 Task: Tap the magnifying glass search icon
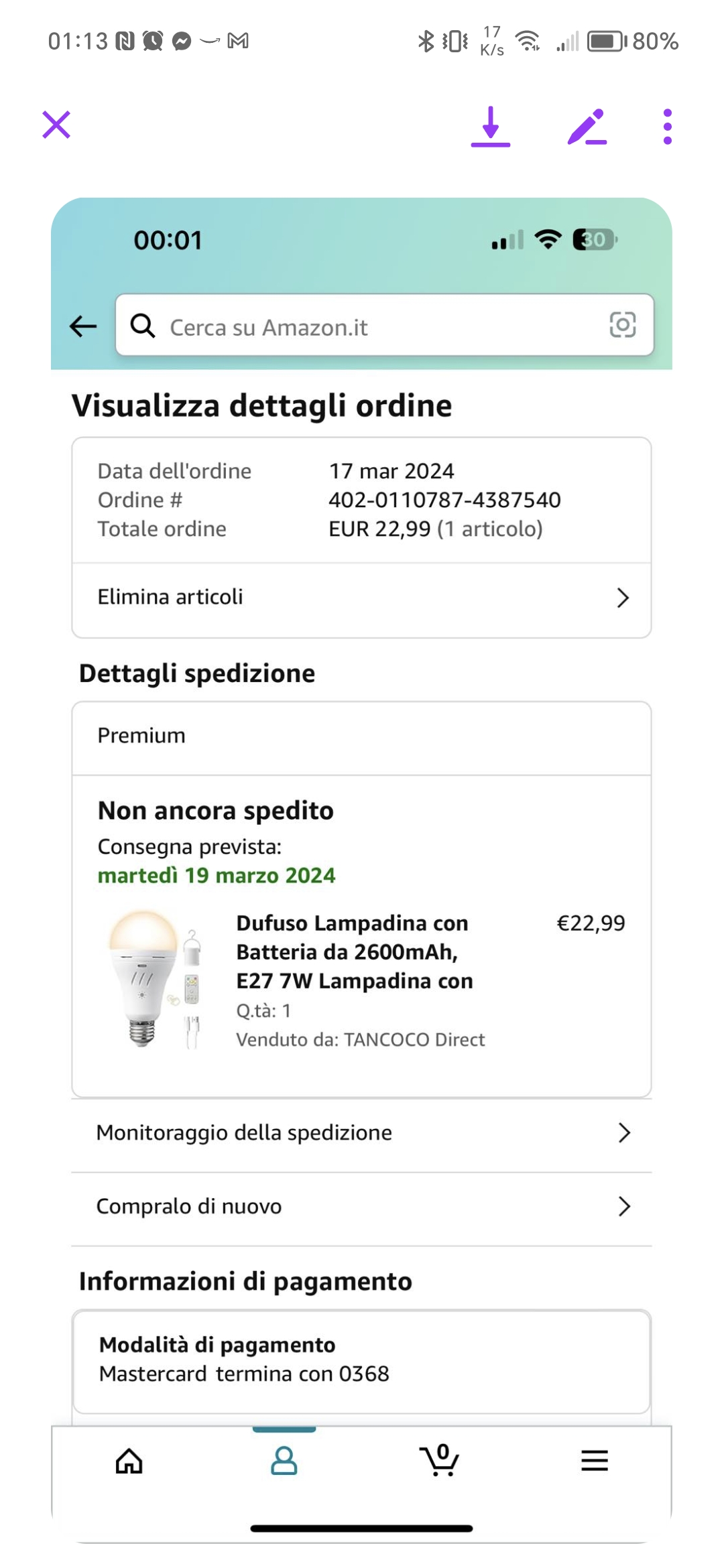[143, 326]
